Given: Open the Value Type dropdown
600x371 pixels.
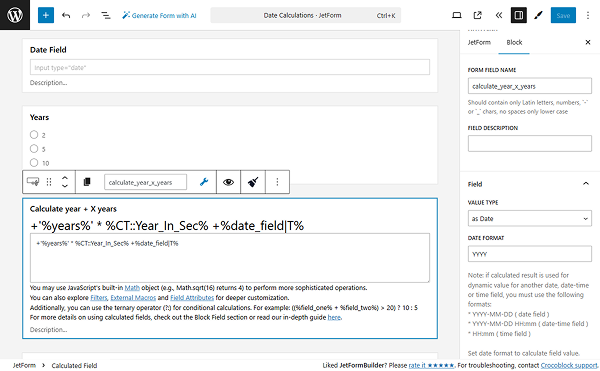Looking at the screenshot, I should point(529,218).
